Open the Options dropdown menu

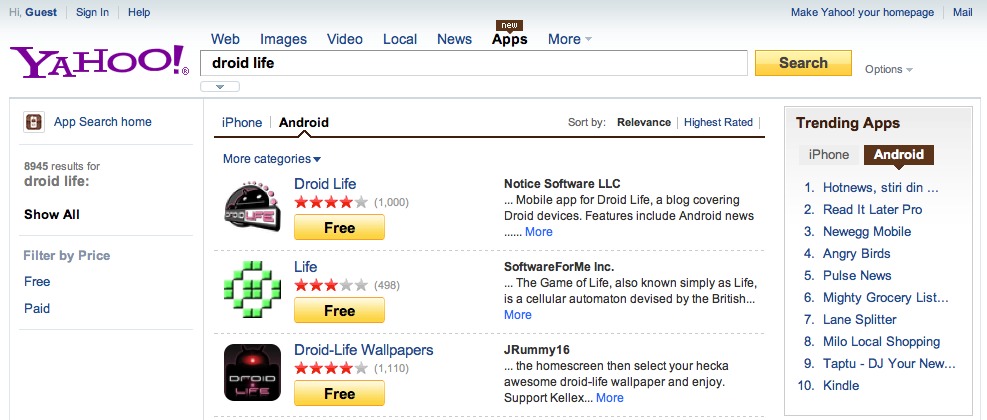[889, 70]
